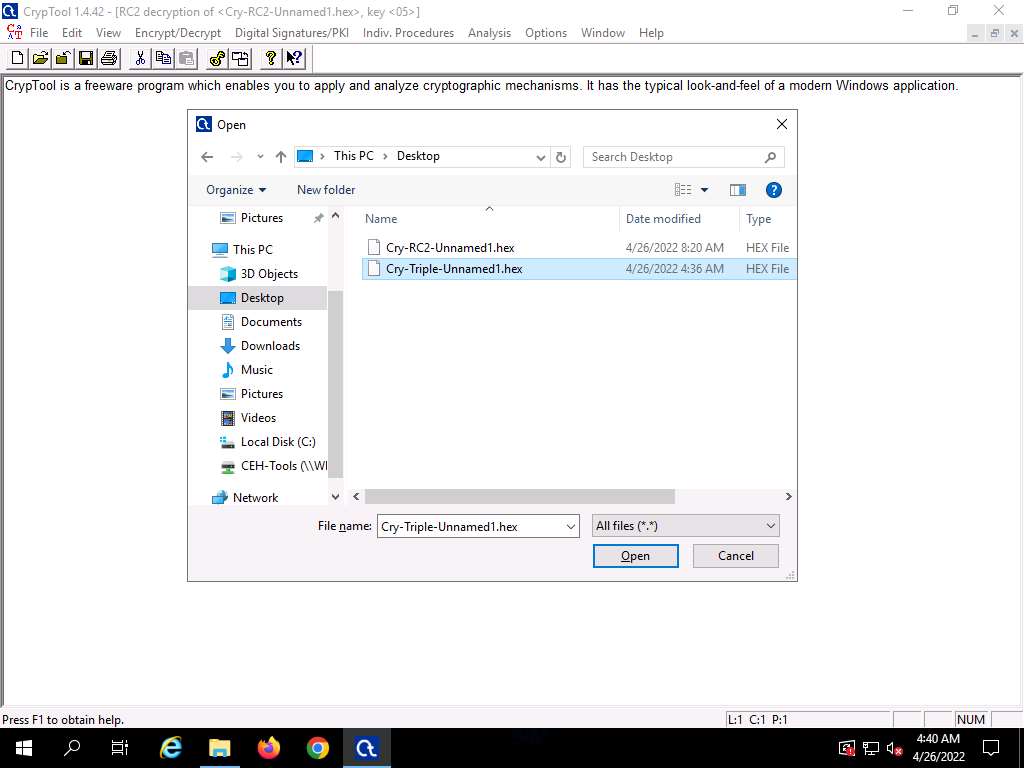Click the Cut scissors toolbar icon
The image size is (1024, 768).
[140, 58]
